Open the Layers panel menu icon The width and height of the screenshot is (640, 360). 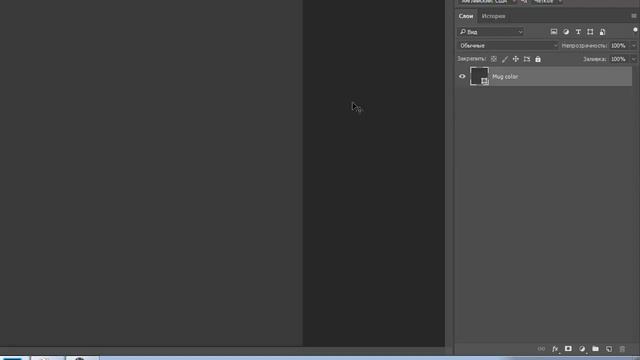click(x=633, y=16)
